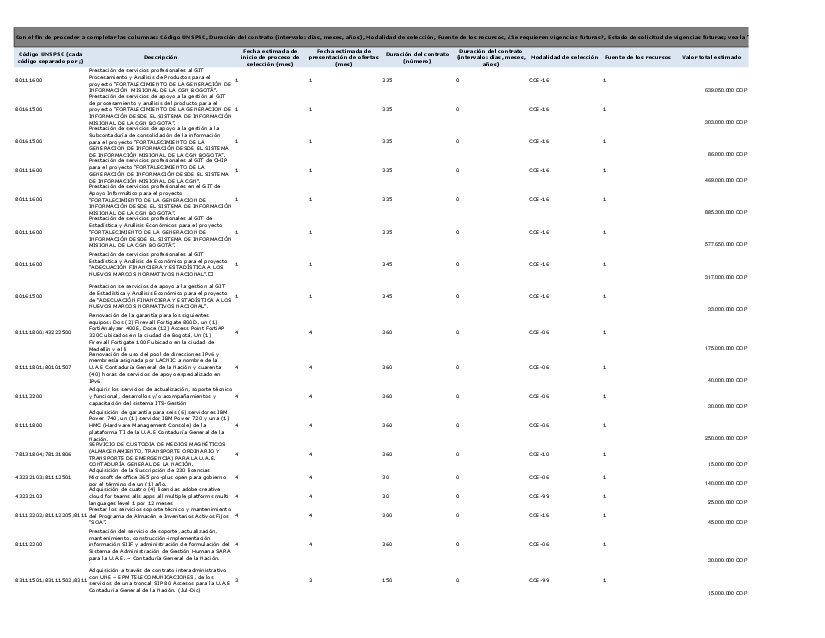
Task: Click the contract duration value "300"
Action: coord(387,515)
